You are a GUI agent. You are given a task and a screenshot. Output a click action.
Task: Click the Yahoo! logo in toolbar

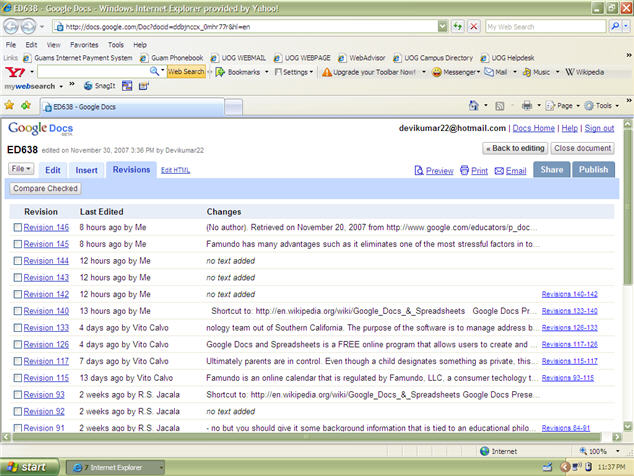coord(15,72)
